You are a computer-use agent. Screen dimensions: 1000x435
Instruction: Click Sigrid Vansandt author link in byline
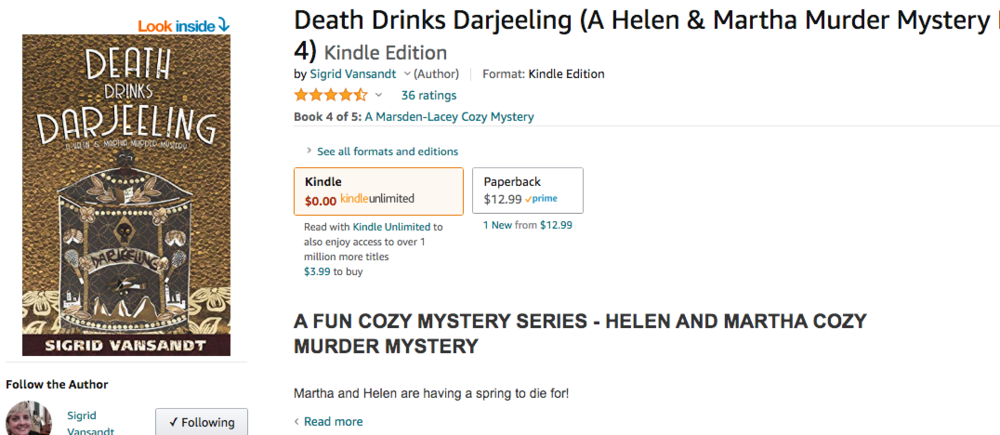tap(353, 74)
